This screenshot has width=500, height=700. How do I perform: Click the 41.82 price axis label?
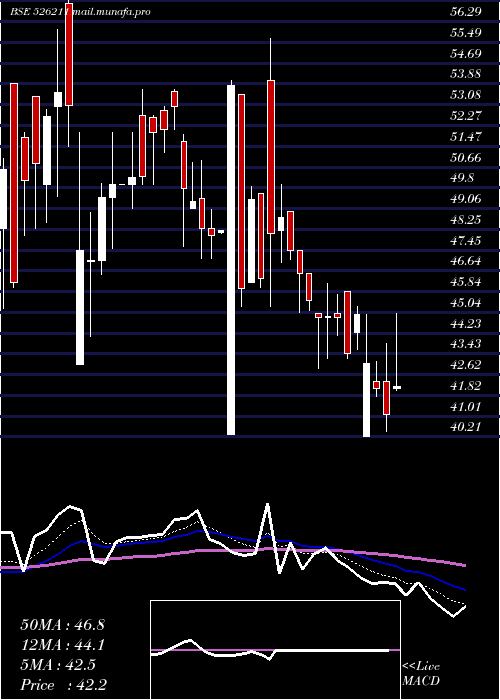[466, 386]
